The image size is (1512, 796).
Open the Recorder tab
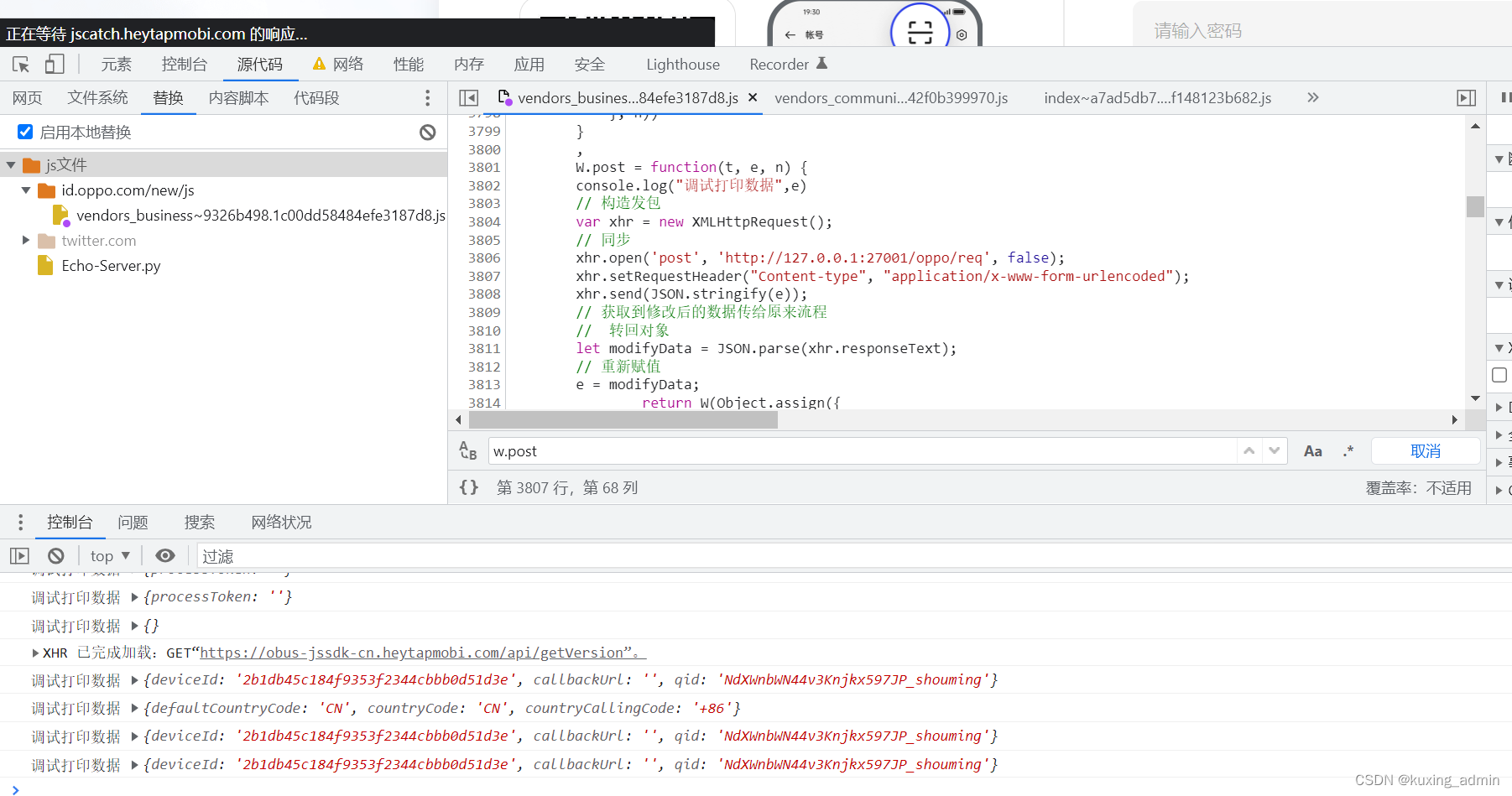[x=788, y=65]
